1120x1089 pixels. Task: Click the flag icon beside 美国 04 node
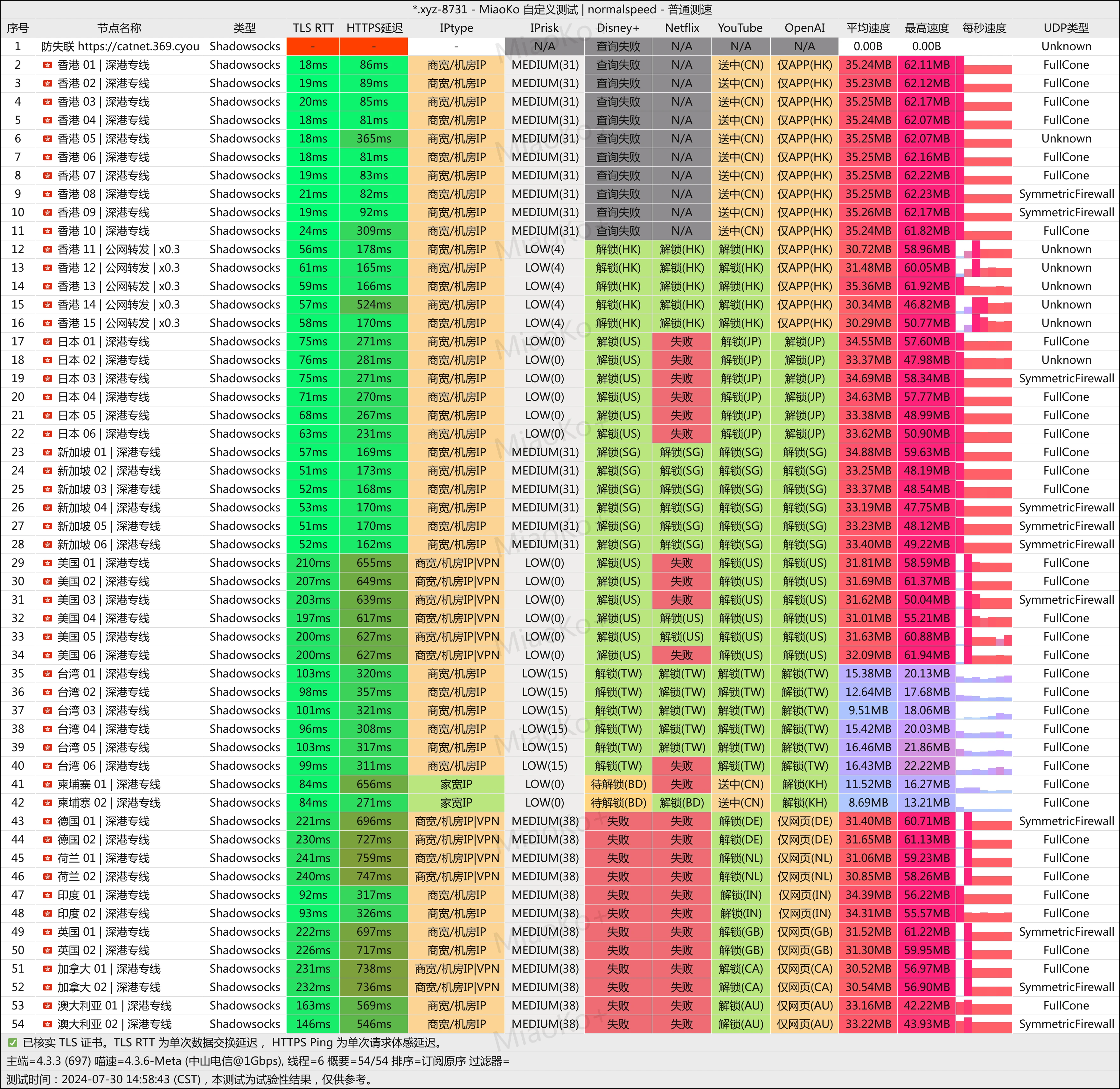pyautogui.click(x=47, y=619)
